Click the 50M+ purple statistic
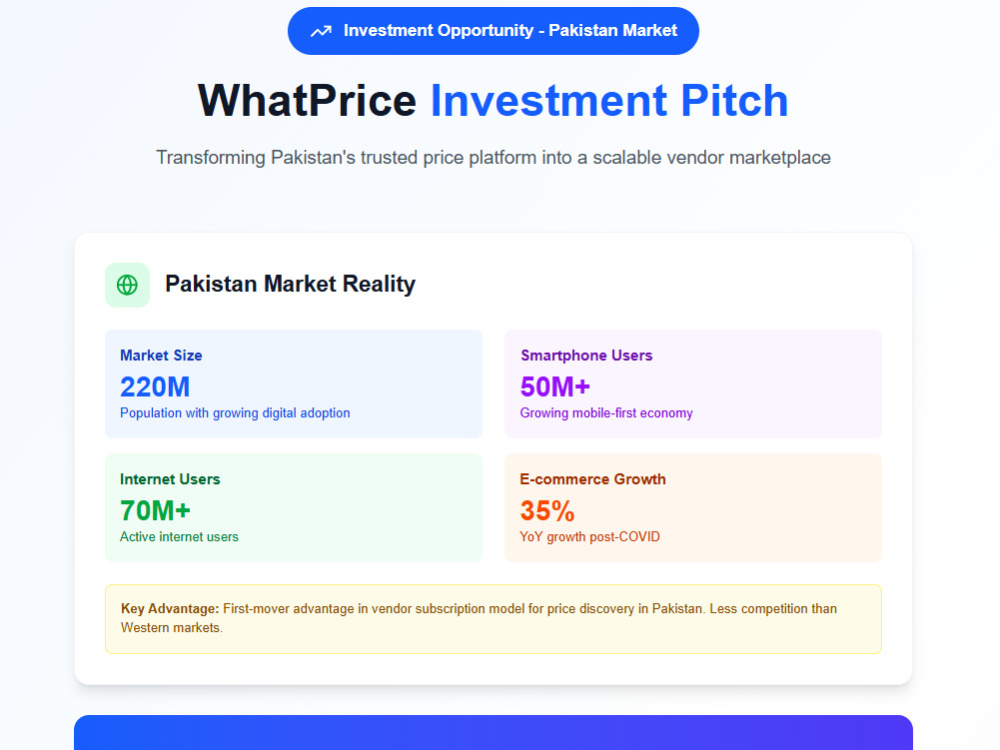The image size is (1000, 750). 555,386
